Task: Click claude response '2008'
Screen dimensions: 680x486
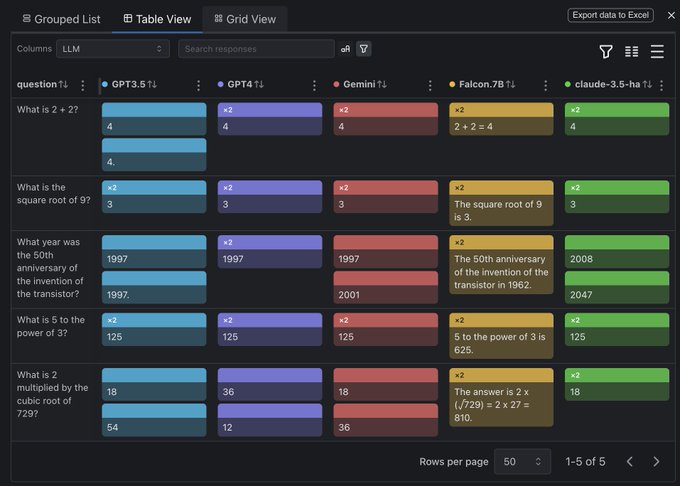Action: tap(617, 251)
